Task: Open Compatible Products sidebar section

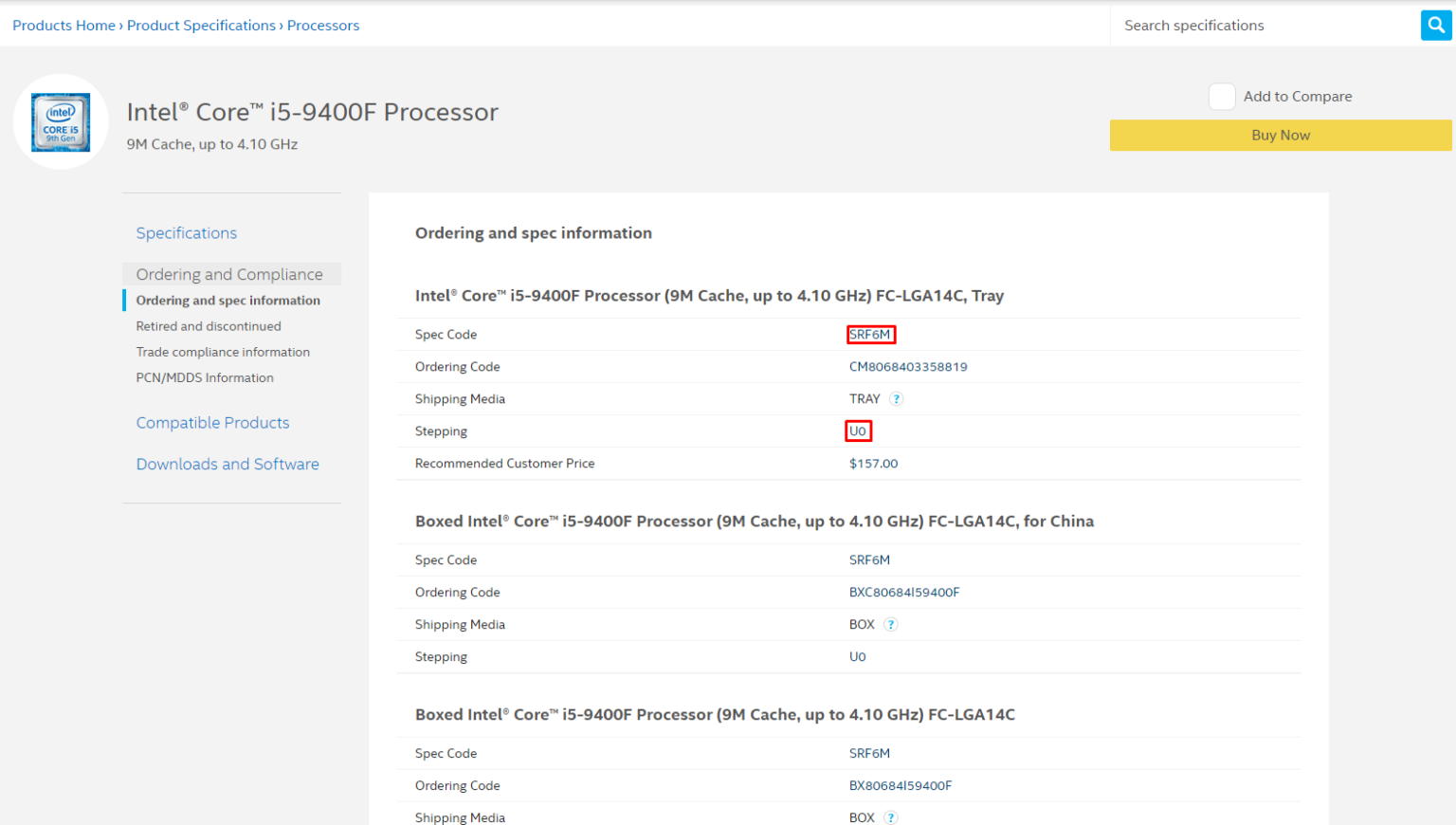Action: 212,423
